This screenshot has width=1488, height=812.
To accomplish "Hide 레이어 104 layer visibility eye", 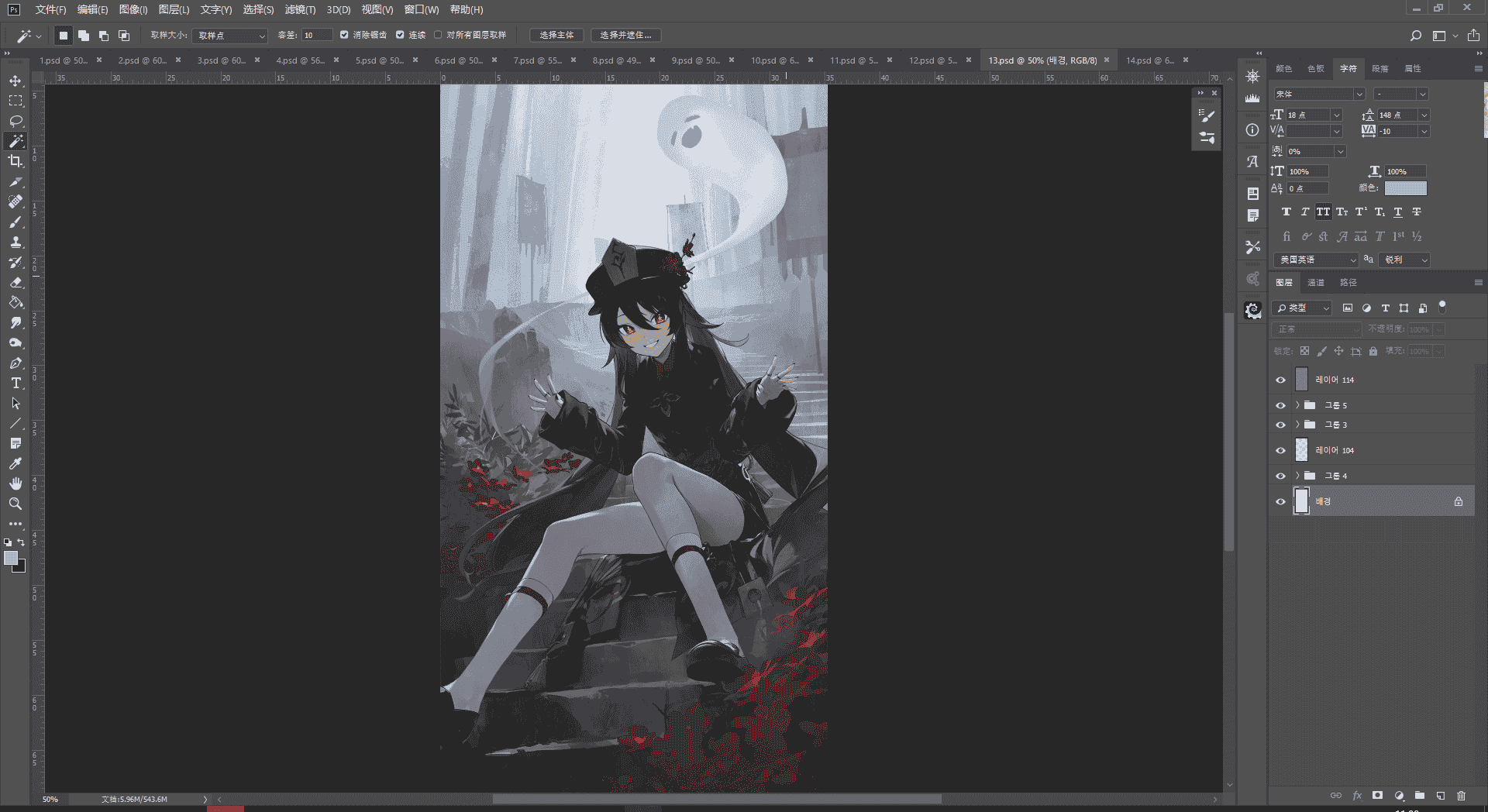I will (x=1280, y=450).
